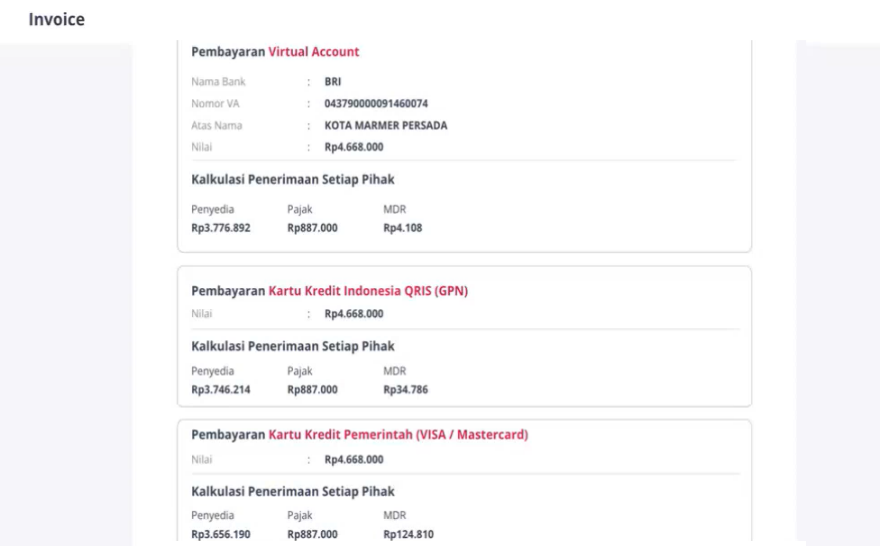The height and width of the screenshot is (547, 880).
Task: Select the MDR amount Rp124.810
Action: coord(409,535)
